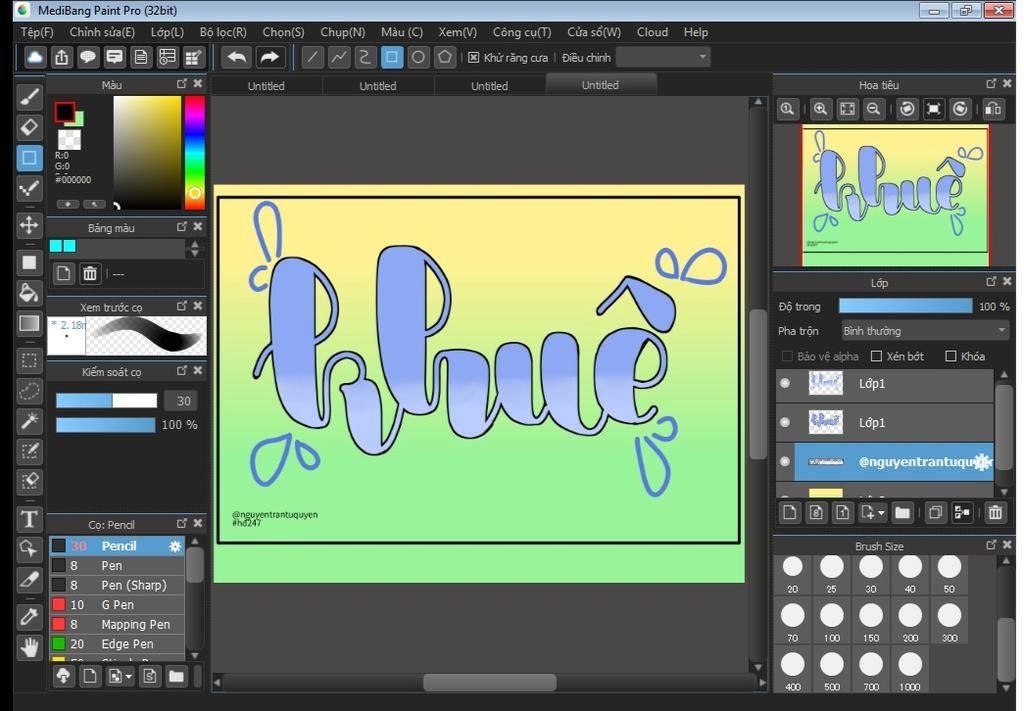Flip the Navigator view horizontally
This screenshot has width=1024, height=711.
993,109
